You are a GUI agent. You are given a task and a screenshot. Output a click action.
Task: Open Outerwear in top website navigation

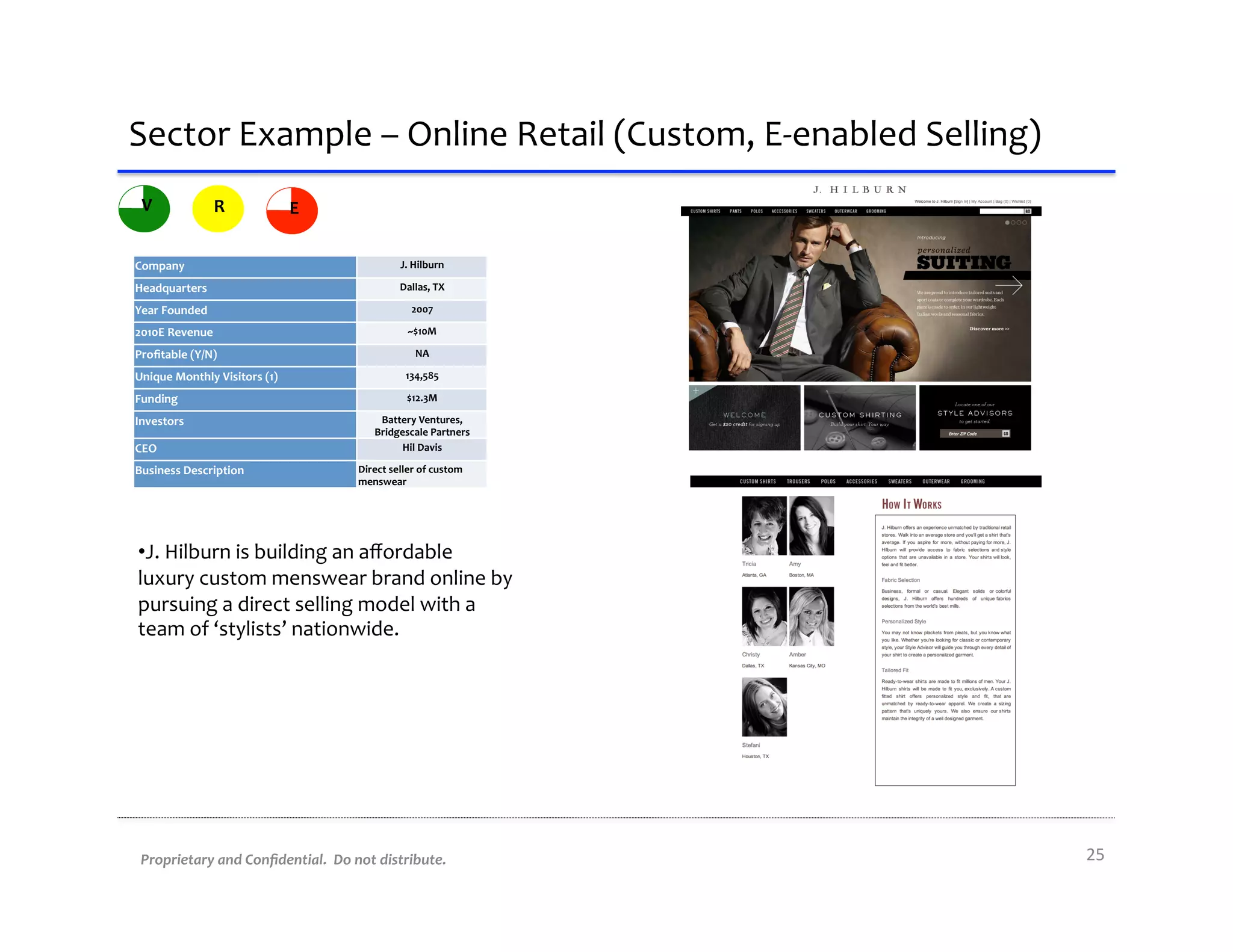click(x=846, y=211)
